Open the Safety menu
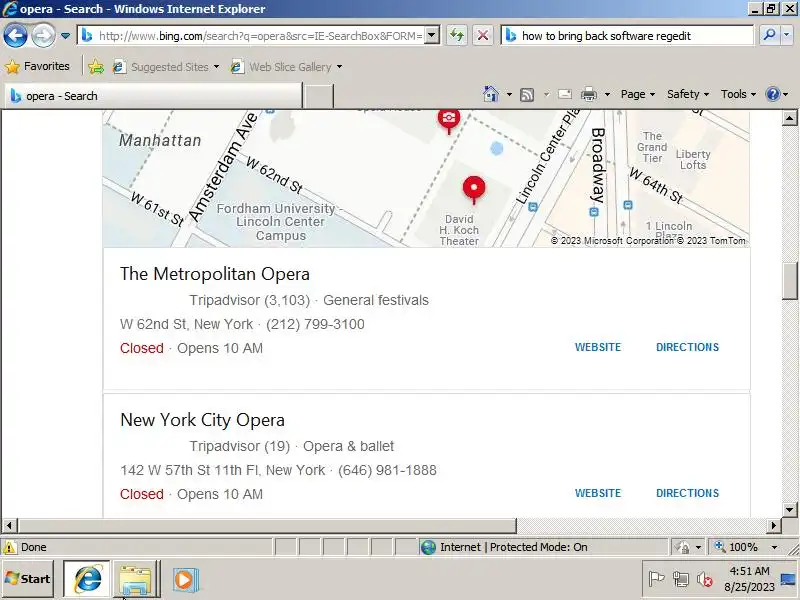Screen dimensions: 800x600 click(688, 94)
